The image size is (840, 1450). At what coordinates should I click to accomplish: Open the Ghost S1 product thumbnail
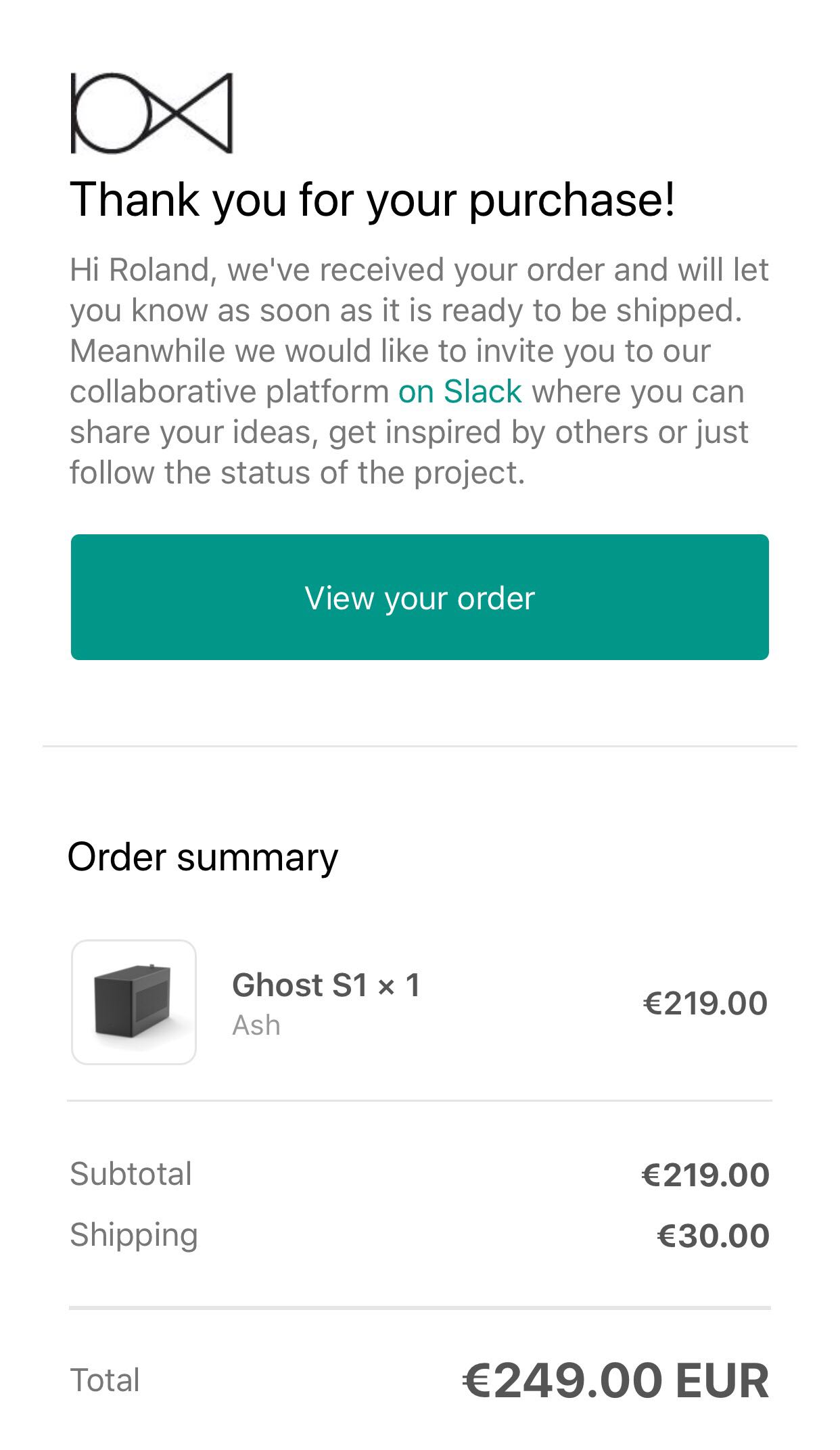coord(134,1002)
